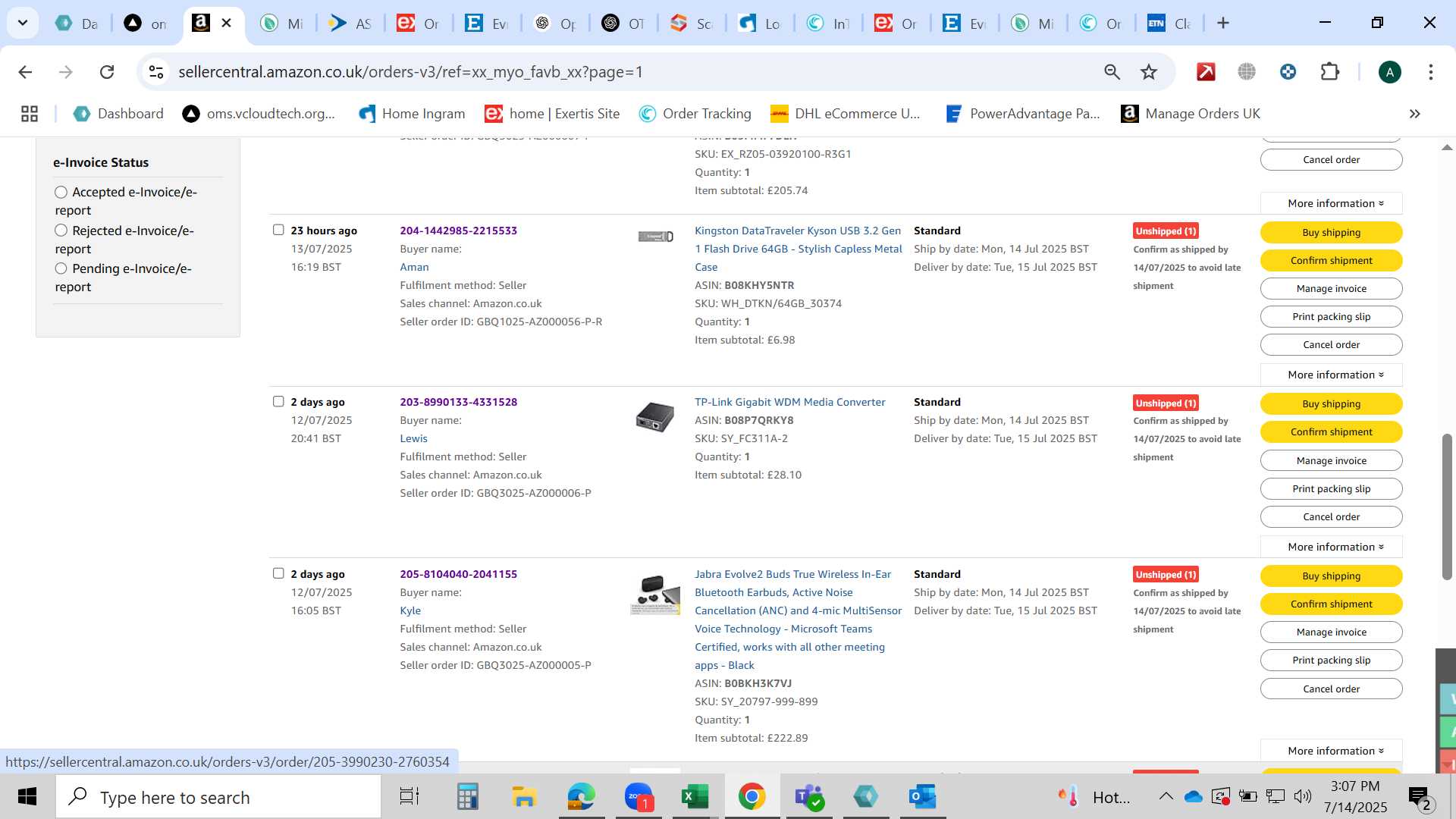The width and height of the screenshot is (1456, 819).
Task: Open Microsoft Teams from taskbar
Action: [x=808, y=797]
